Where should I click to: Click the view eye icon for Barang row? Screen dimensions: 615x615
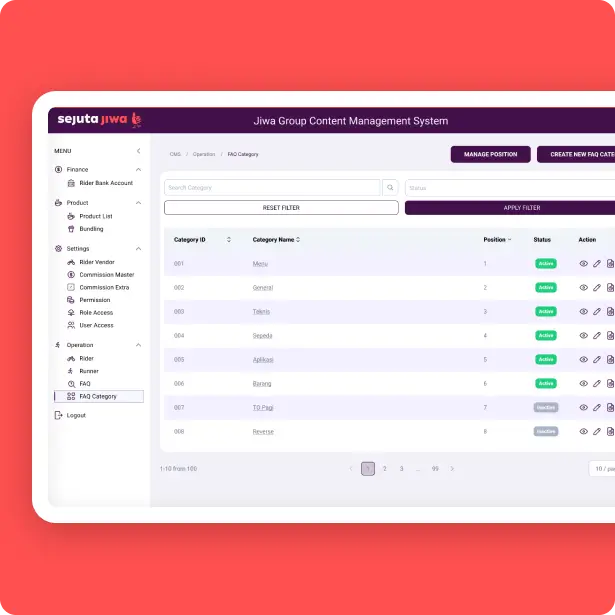(584, 384)
